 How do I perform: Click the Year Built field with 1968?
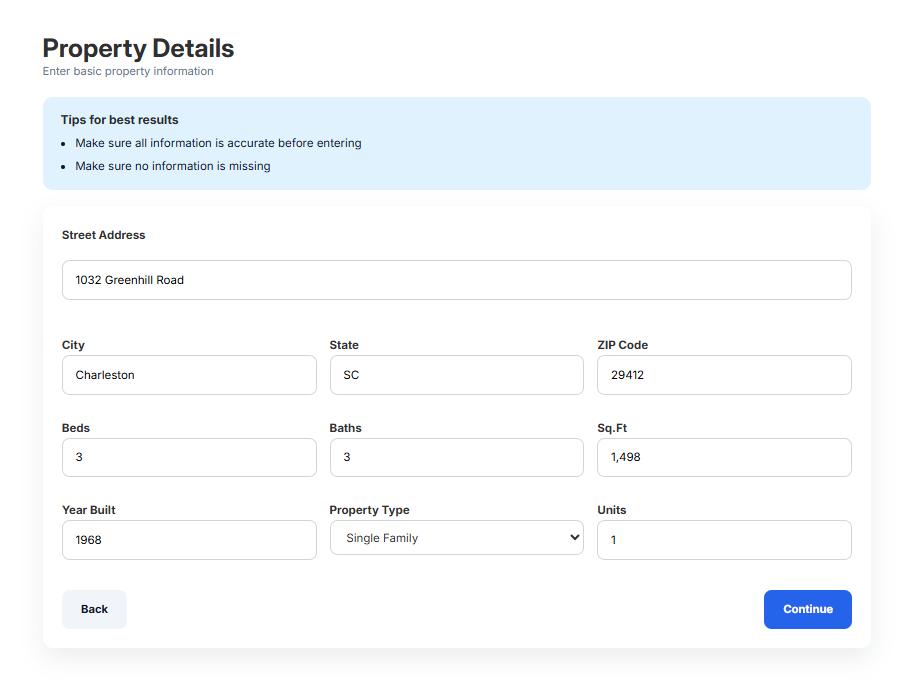(x=189, y=540)
